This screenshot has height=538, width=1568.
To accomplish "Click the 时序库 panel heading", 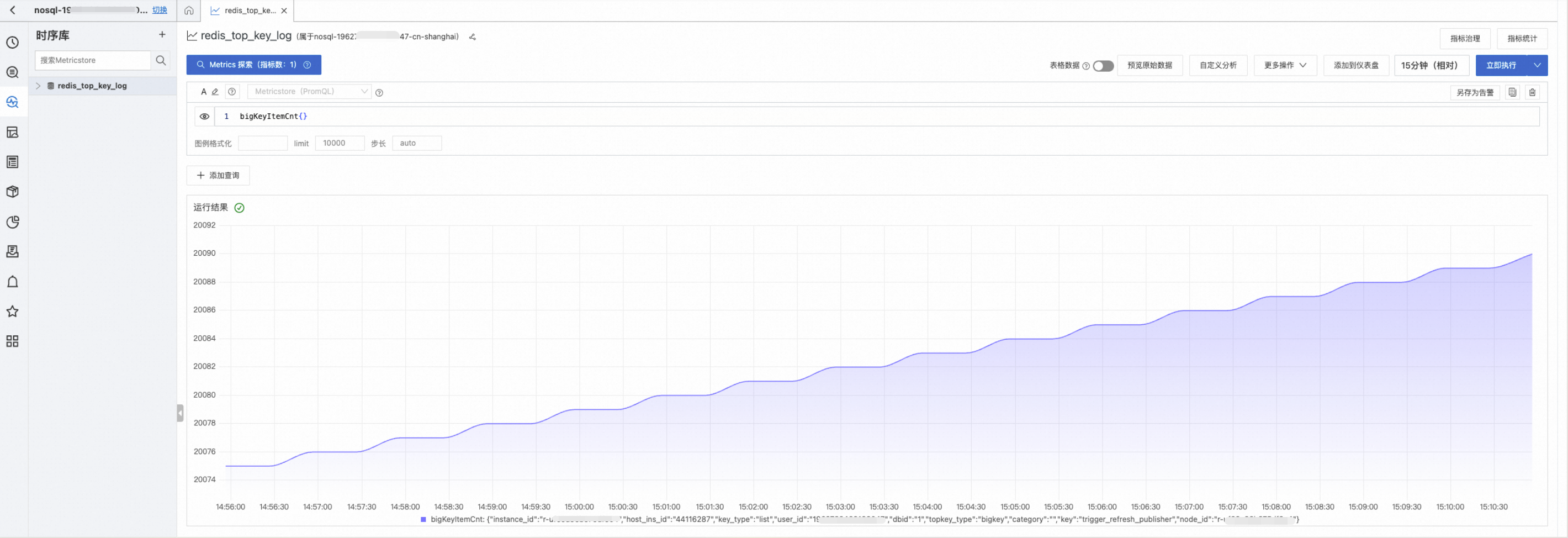I will (52, 35).
